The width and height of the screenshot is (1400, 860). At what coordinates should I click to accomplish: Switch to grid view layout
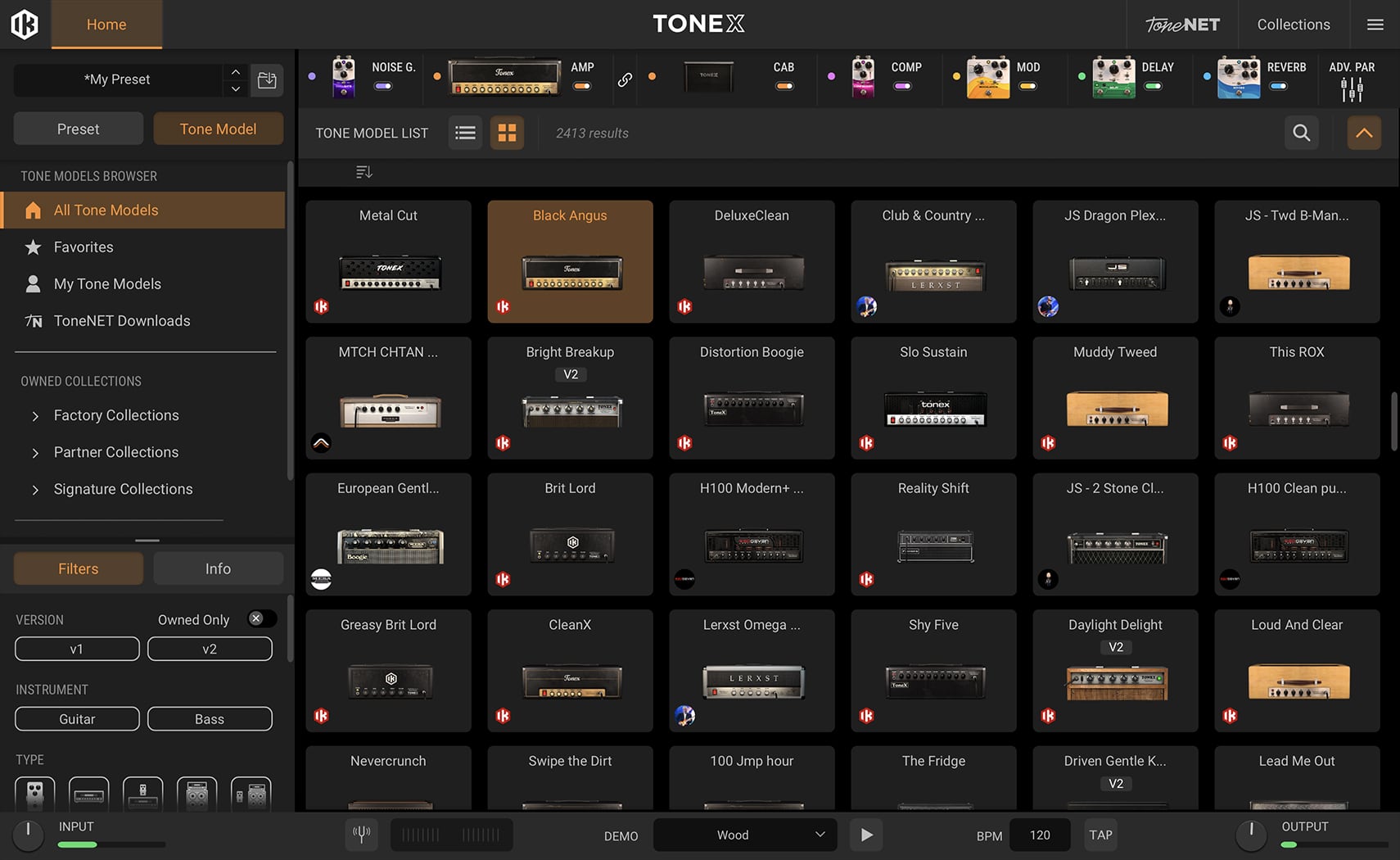pos(507,133)
